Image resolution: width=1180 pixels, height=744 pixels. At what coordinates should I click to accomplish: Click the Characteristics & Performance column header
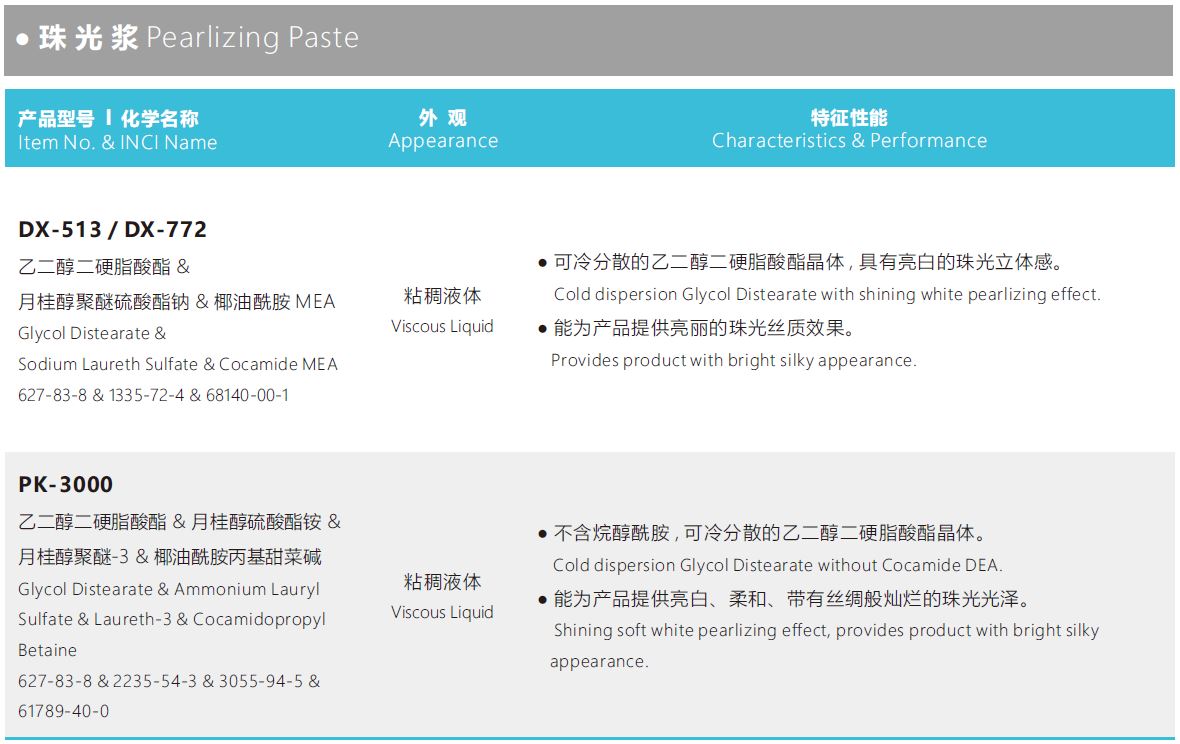coord(849,141)
